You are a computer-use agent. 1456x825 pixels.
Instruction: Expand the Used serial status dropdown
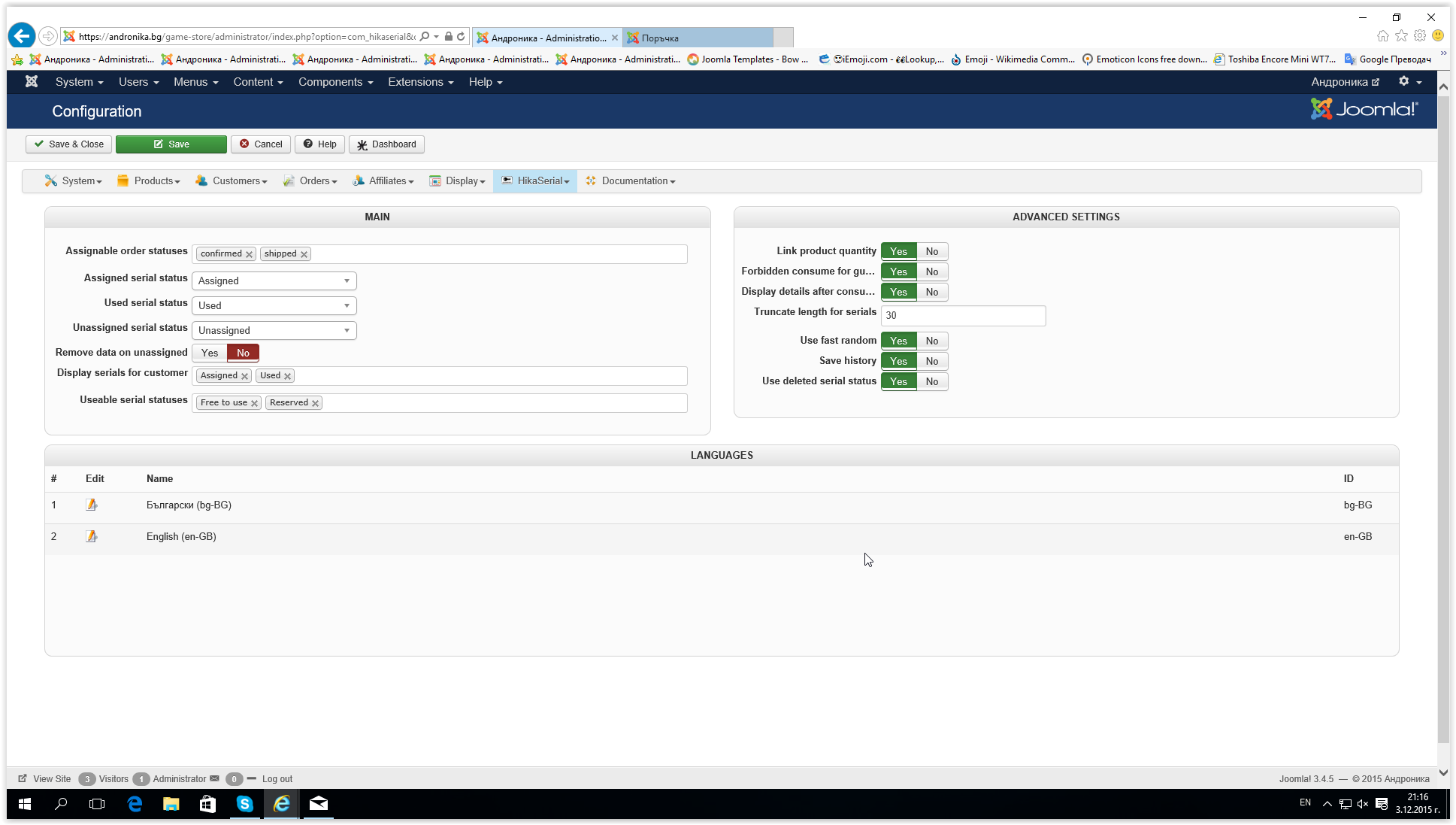pyautogui.click(x=274, y=305)
